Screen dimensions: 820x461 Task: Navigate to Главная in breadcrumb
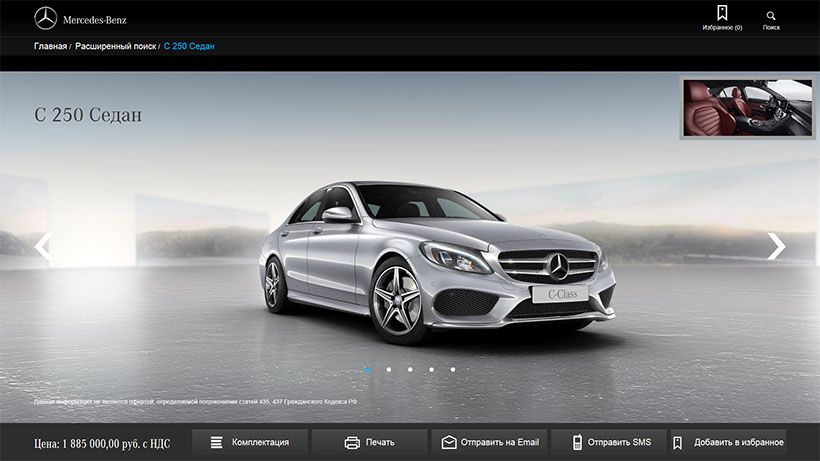click(x=50, y=46)
